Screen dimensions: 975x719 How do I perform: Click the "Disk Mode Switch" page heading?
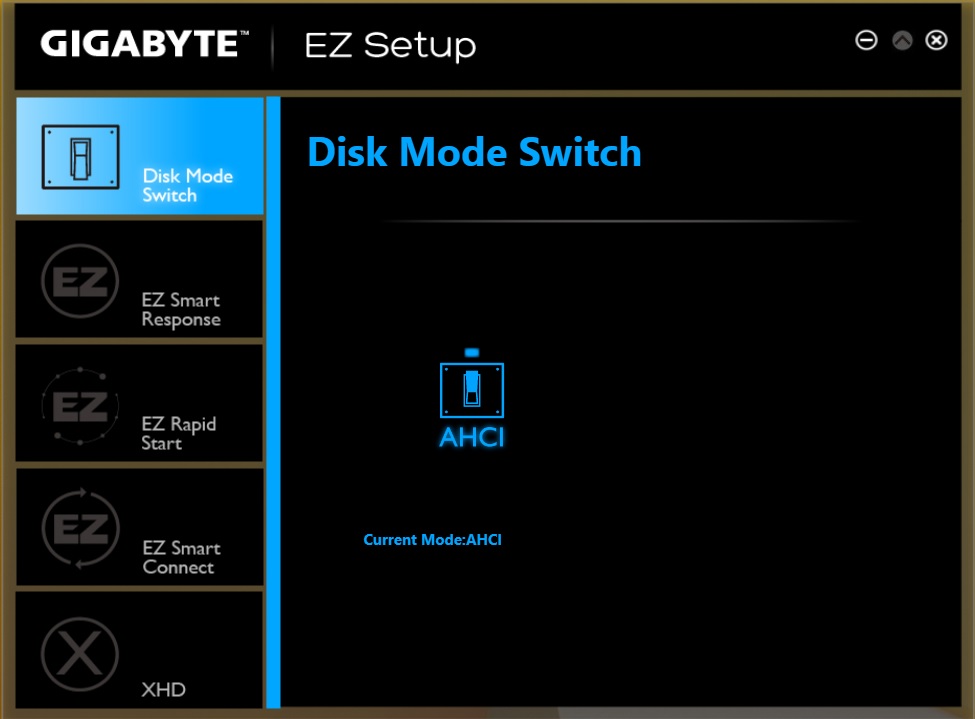tap(474, 153)
